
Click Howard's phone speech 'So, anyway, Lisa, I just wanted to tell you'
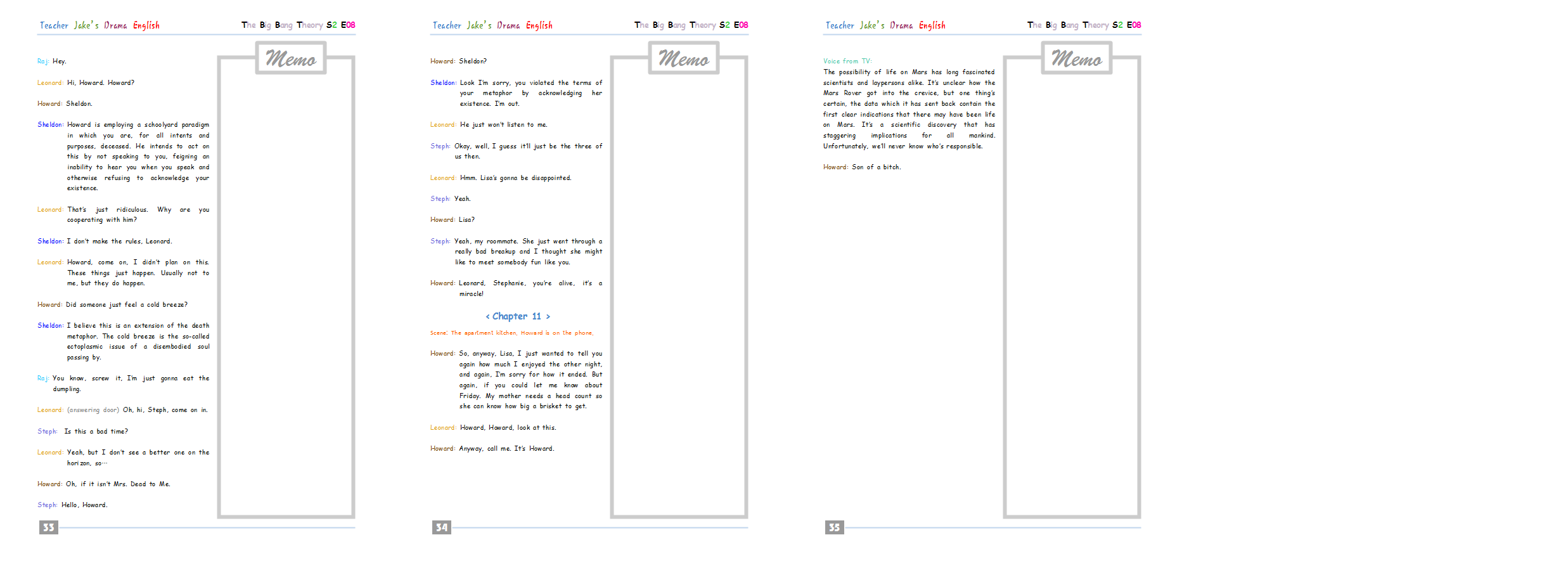click(x=516, y=380)
